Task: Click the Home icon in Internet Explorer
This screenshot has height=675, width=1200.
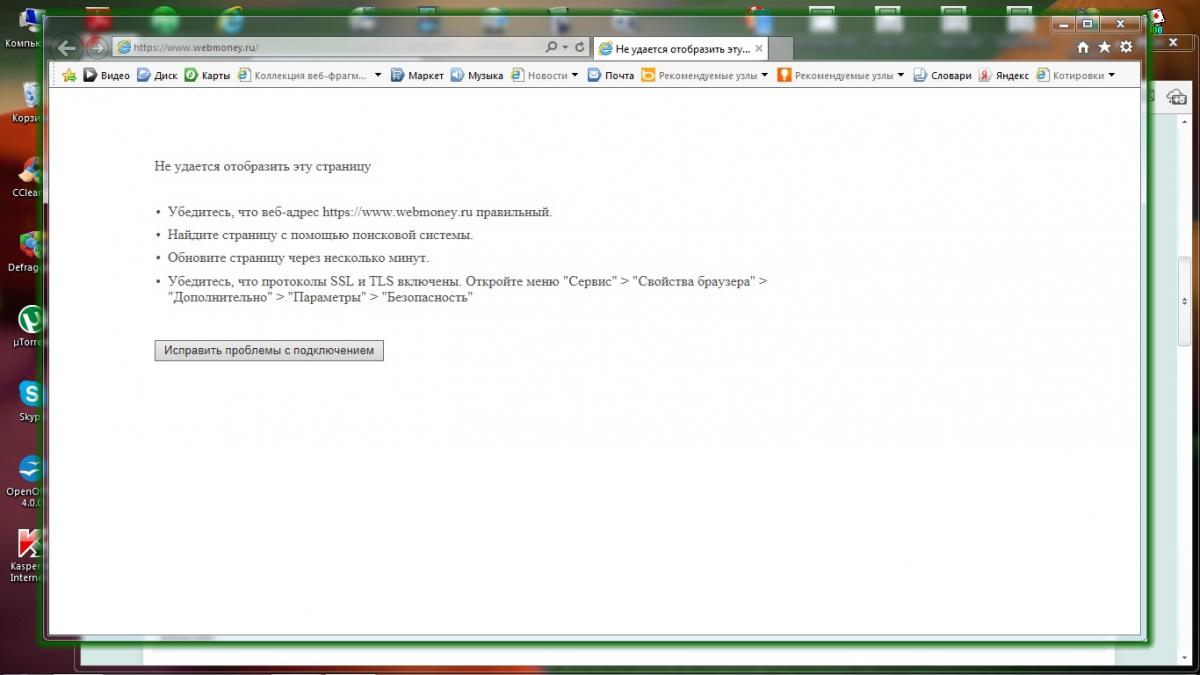Action: pos(1083,47)
